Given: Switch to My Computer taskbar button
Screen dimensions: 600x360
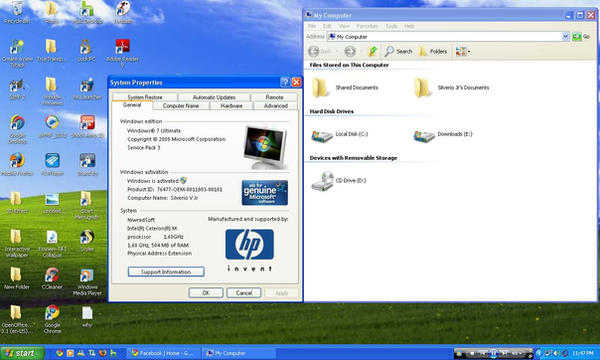Looking at the screenshot, I should point(238,353).
